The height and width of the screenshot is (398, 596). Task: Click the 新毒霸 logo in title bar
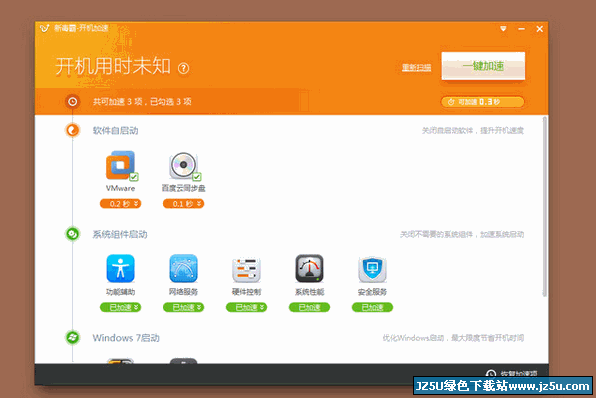[x=44, y=28]
